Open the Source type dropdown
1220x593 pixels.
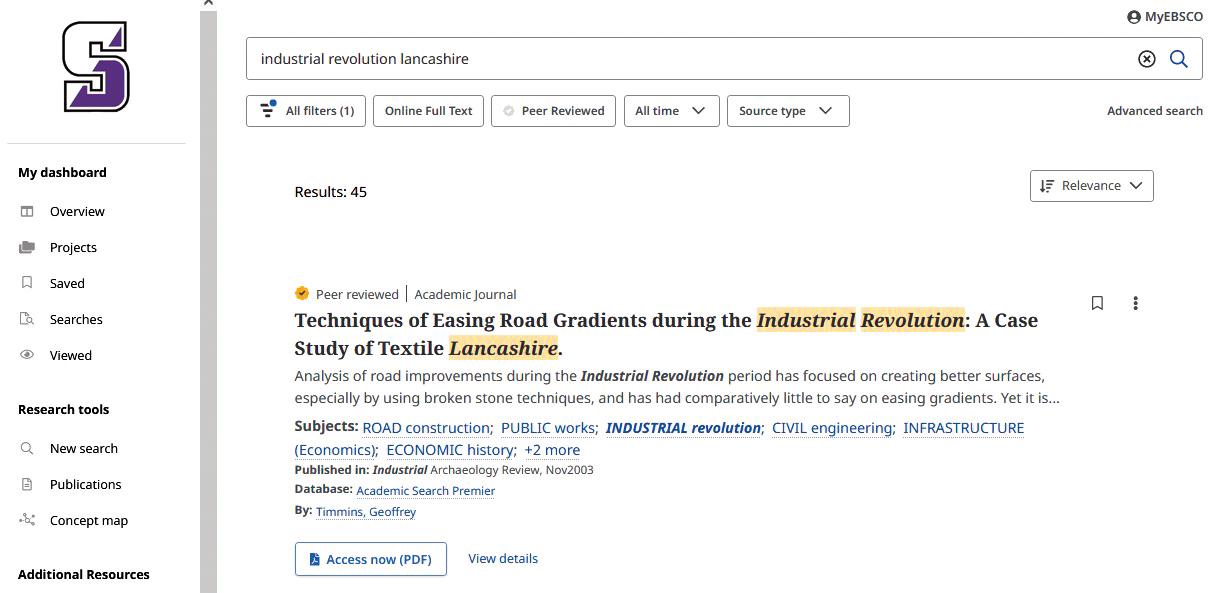click(x=787, y=111)
